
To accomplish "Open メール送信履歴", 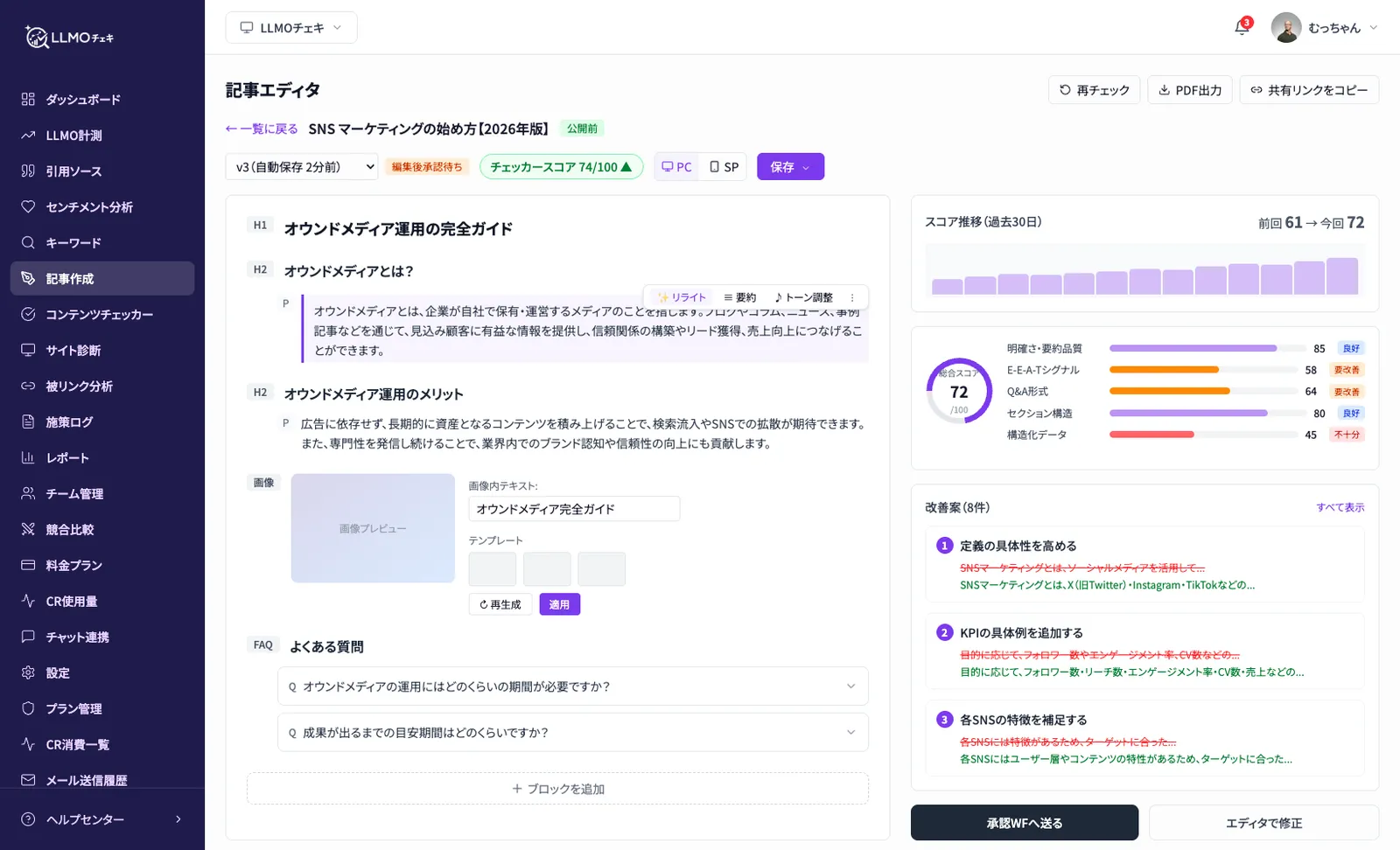I will 102,780.
